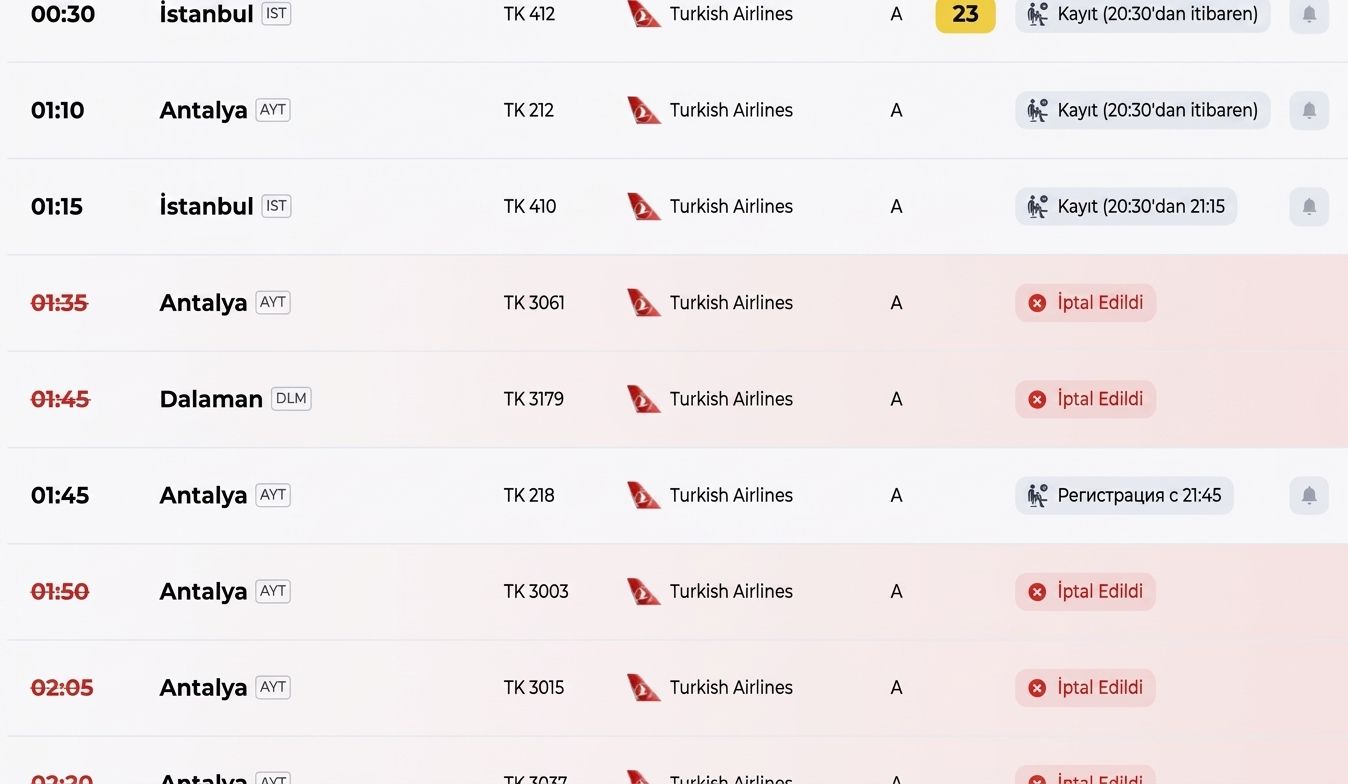
Task: Click the cancelled X icon for TK 3015
Action: (x=1037, y=687)
